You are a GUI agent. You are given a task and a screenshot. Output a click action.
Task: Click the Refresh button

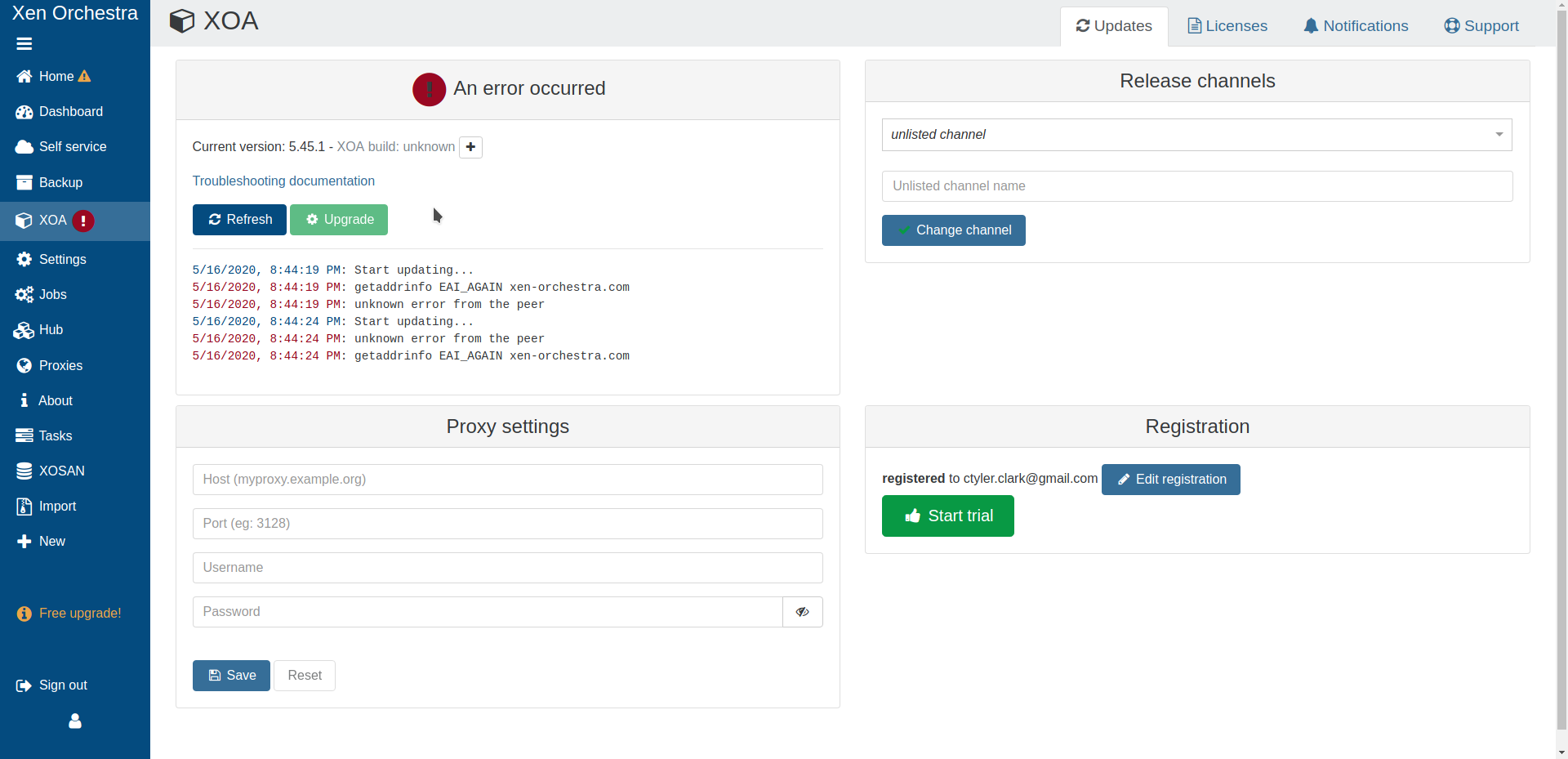(x=239, y=220)
